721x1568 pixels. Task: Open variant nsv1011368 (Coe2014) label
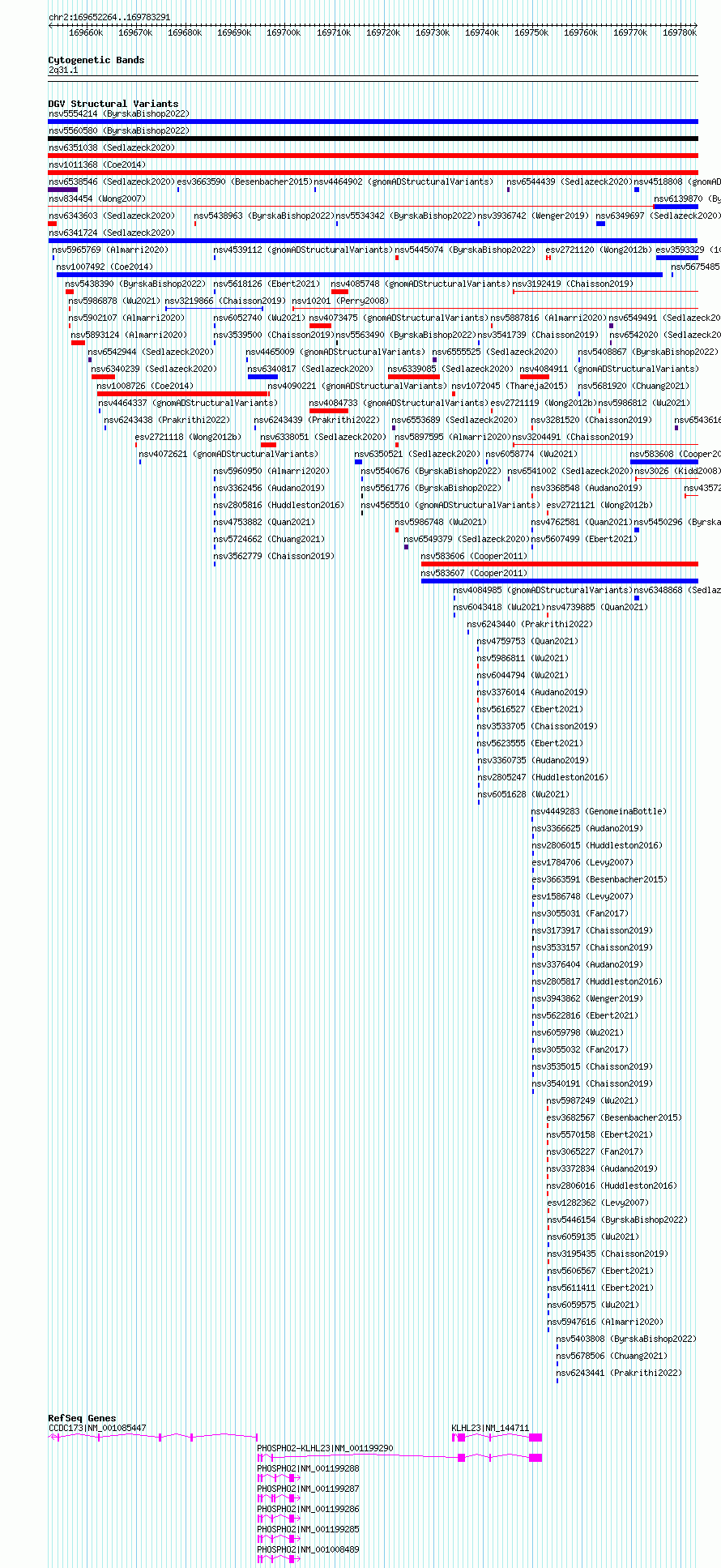97,164
